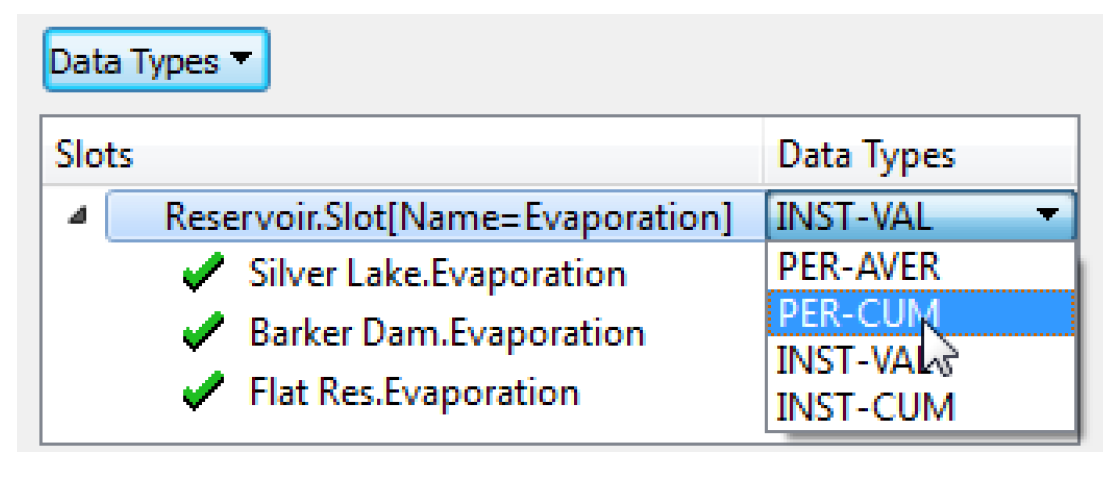Click the green checkmark beside Barker Dam.Evaporation
The width and height of the screenshot is (1109, 486).
(x=202, y=334)
